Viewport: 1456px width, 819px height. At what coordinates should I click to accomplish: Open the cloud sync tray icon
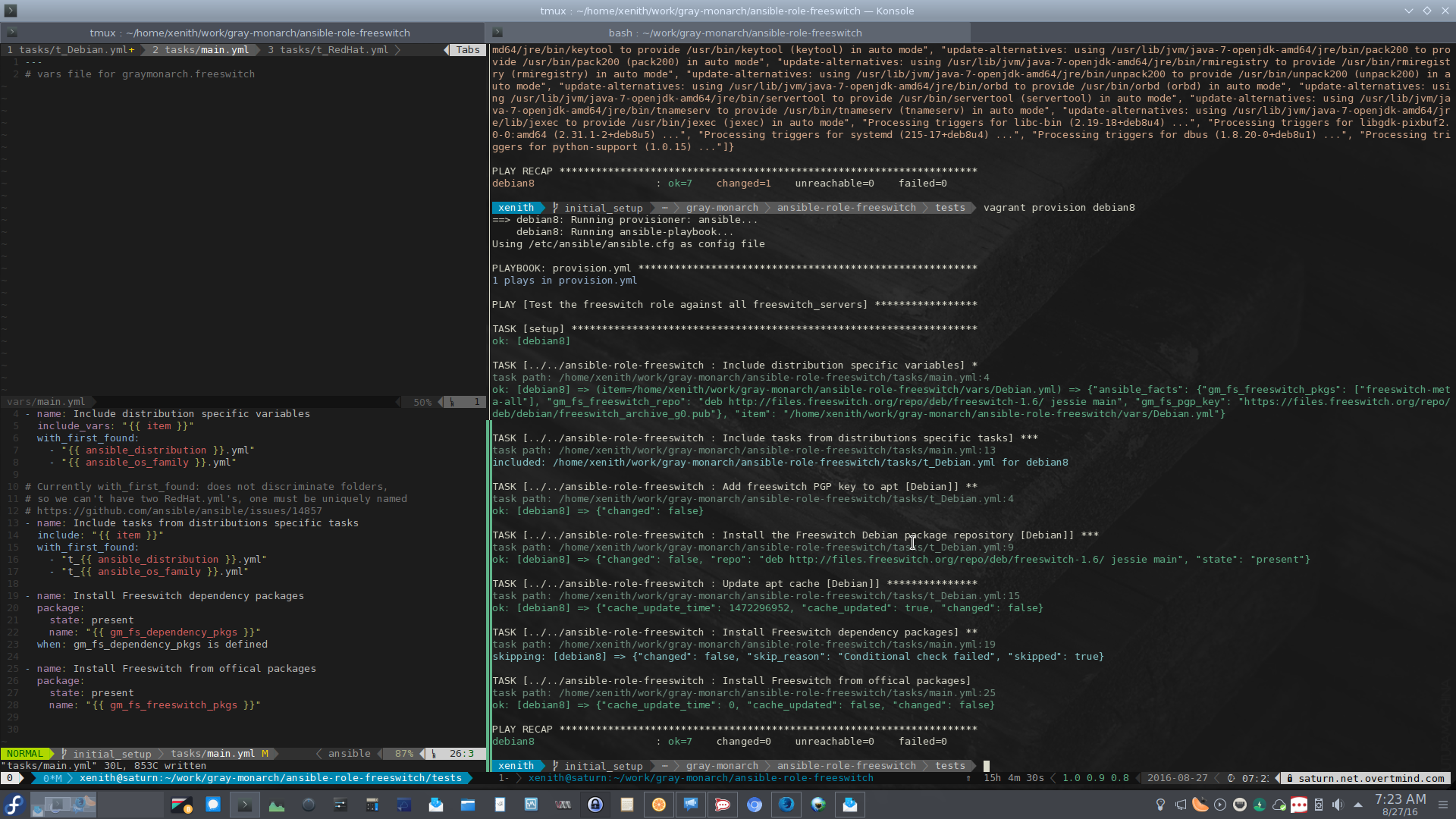[x=1279, y=805]
